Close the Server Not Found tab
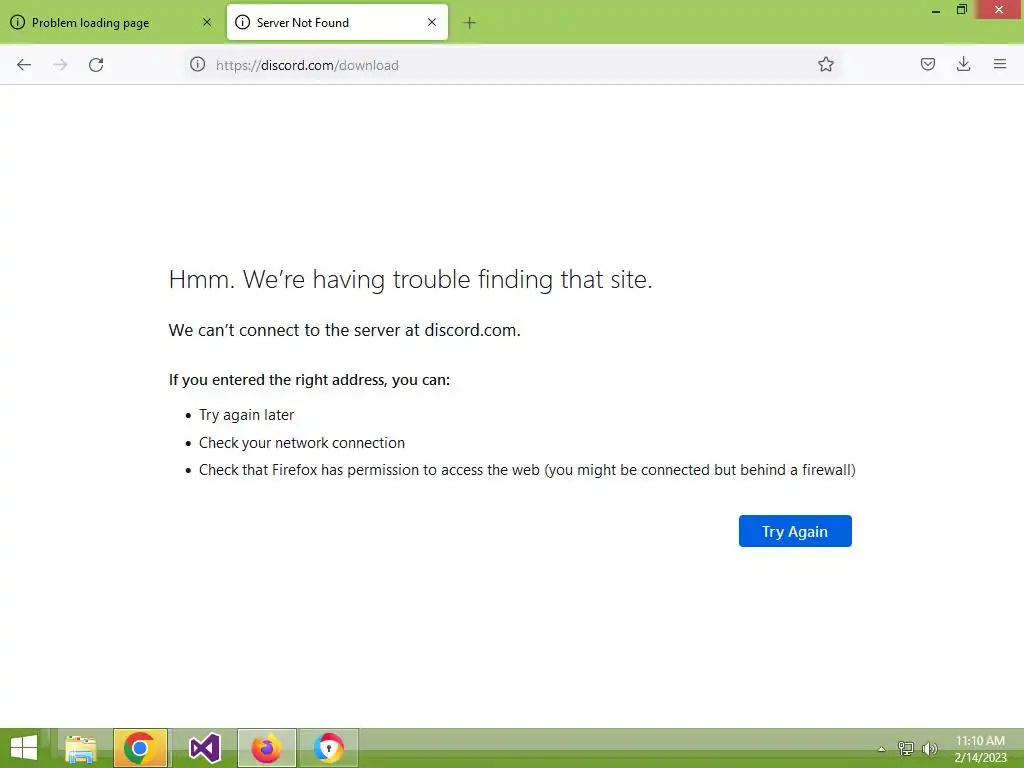This screenshot has height=768, width=1024. pyautogui.click(x=432, y=22)
